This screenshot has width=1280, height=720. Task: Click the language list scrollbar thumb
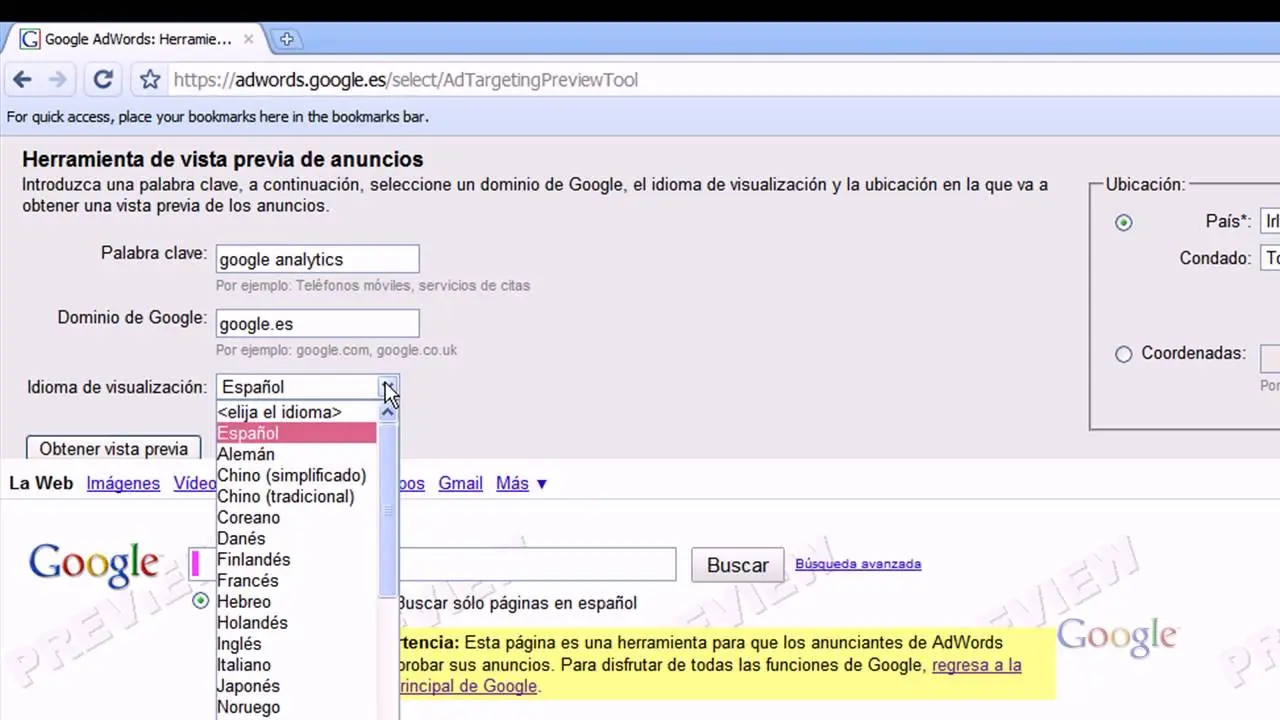pos(388,510)
